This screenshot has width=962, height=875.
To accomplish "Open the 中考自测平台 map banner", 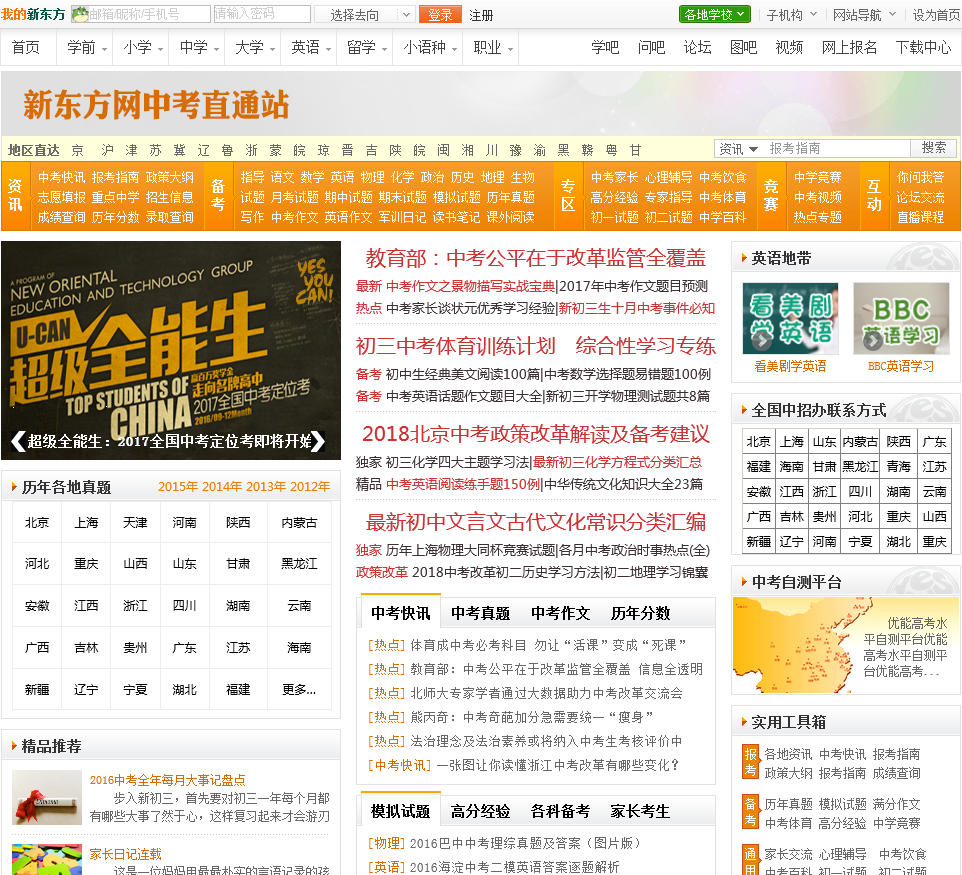I will click(x=845, y=646).
